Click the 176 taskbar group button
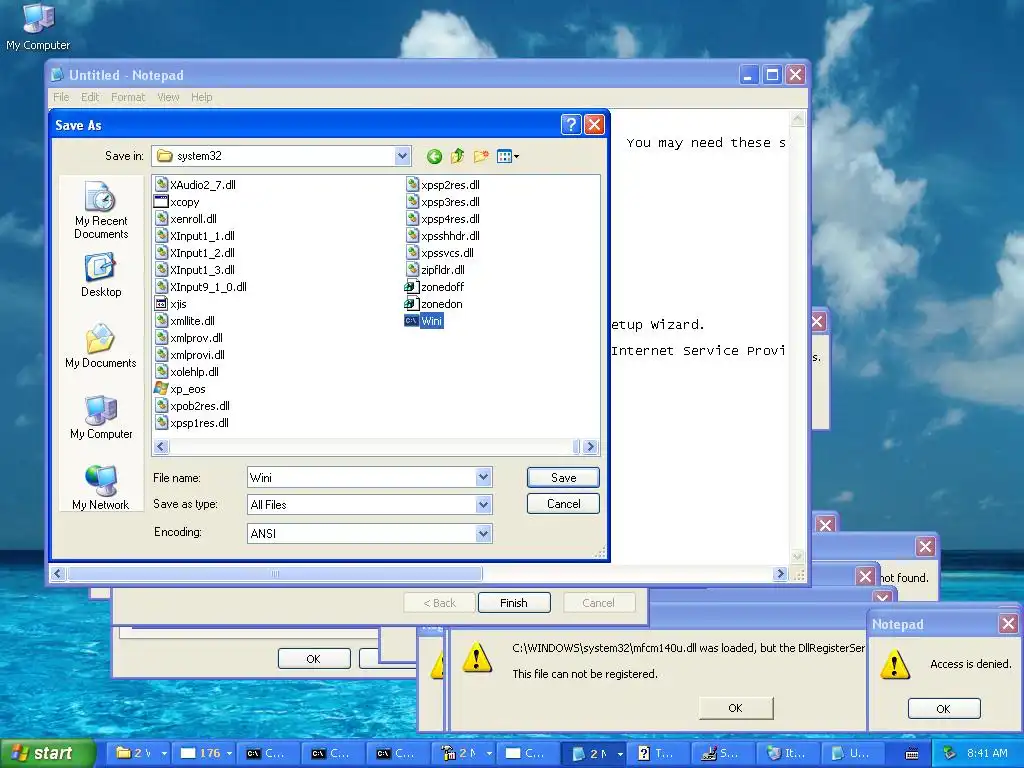The image size is (1024, 768). 204,753
